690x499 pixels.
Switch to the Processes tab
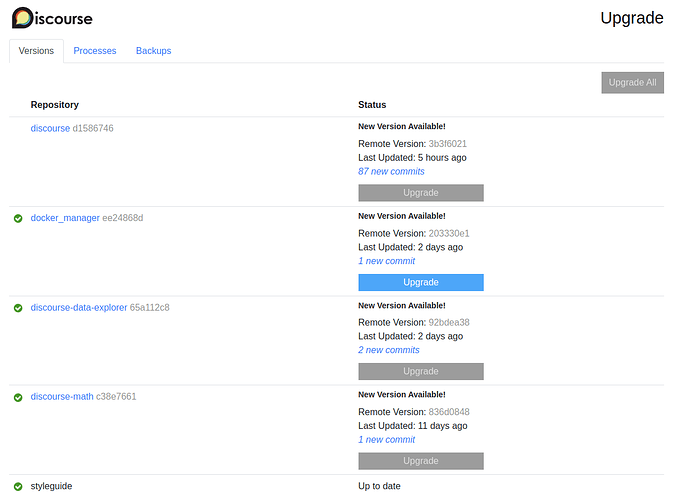[x=95, y=51]
